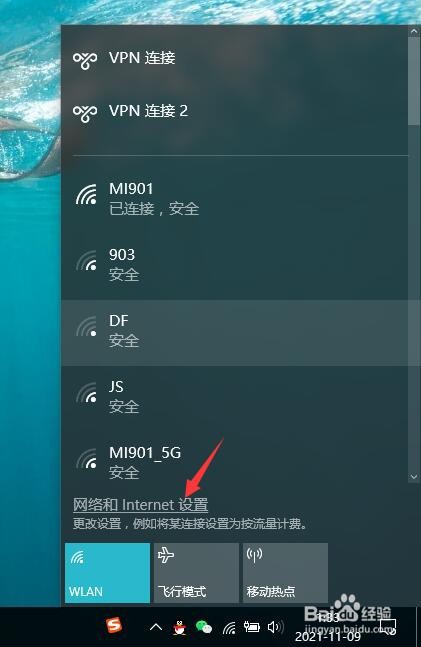Select the MI901_5G network
This screenshot has width=421, height=647.
[234, 461]
